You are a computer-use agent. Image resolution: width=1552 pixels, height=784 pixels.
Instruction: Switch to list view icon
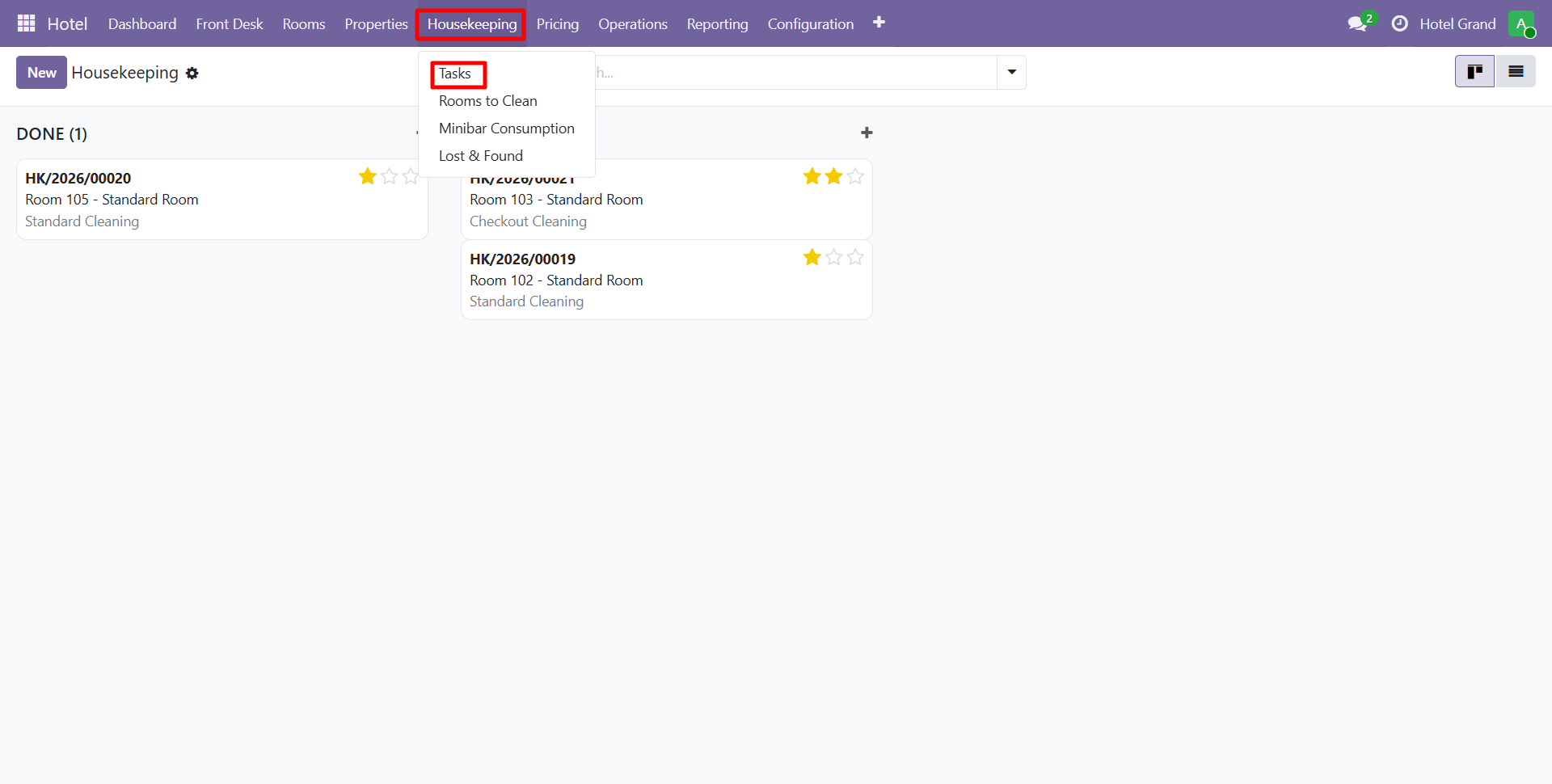1516,71
